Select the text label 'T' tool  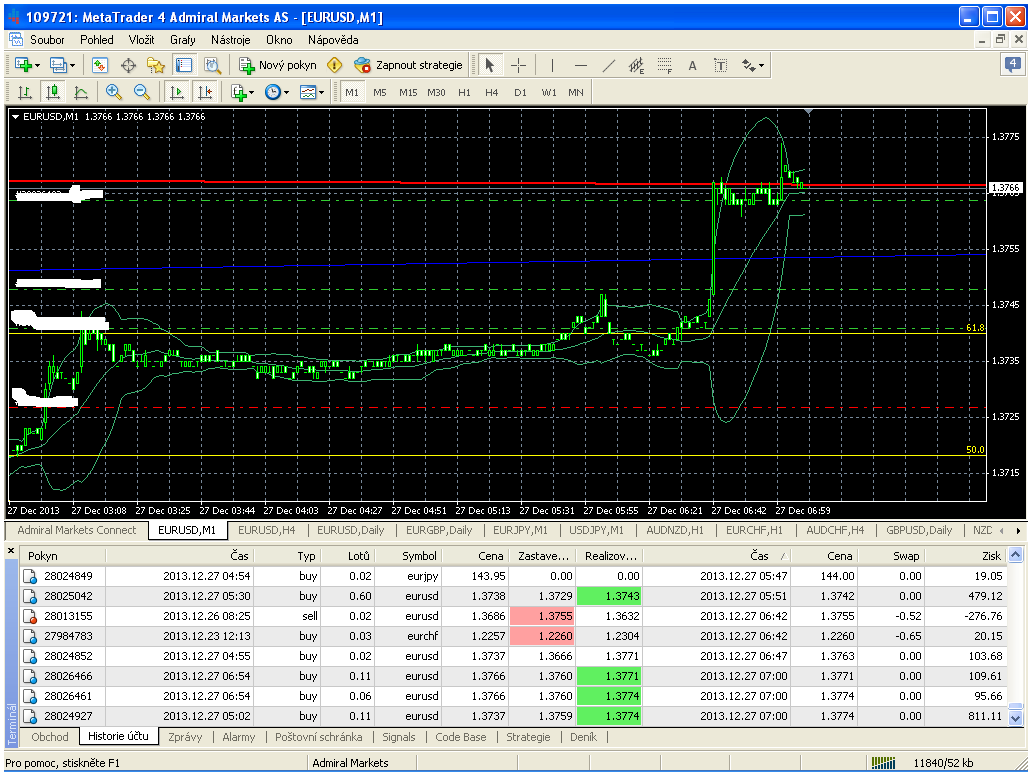click(721, 65)
